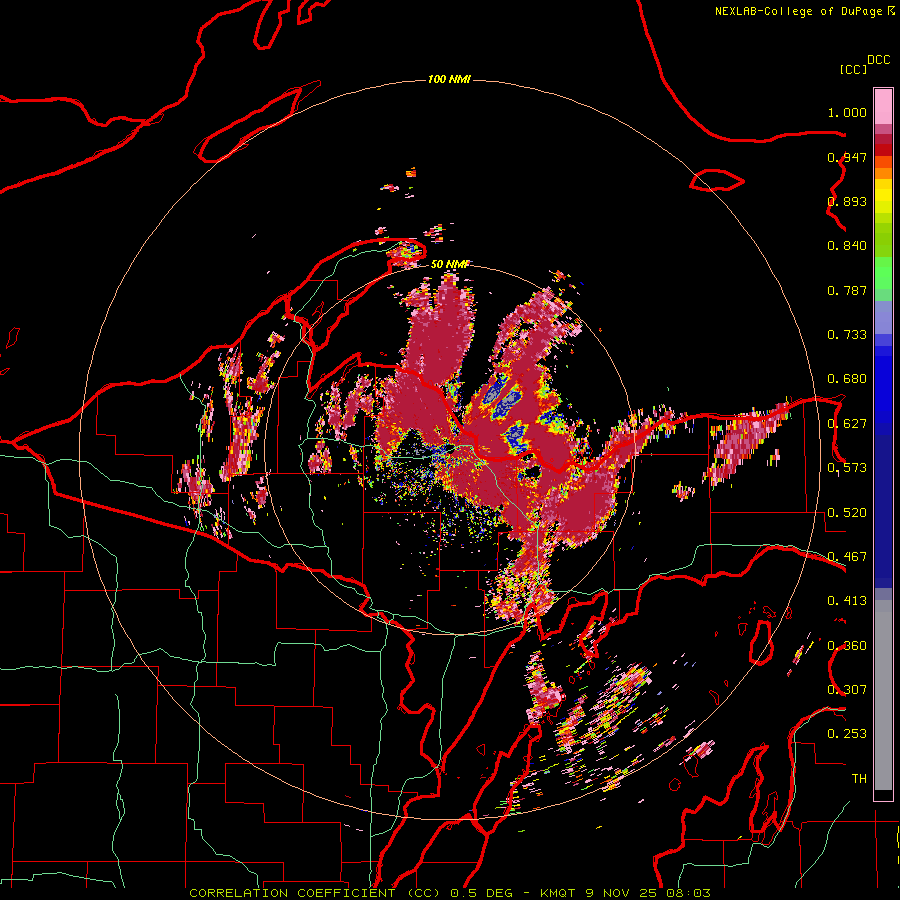The image size is (900, 900).
Task: Select the 0.520 scale value
Action: pos(847,513)
